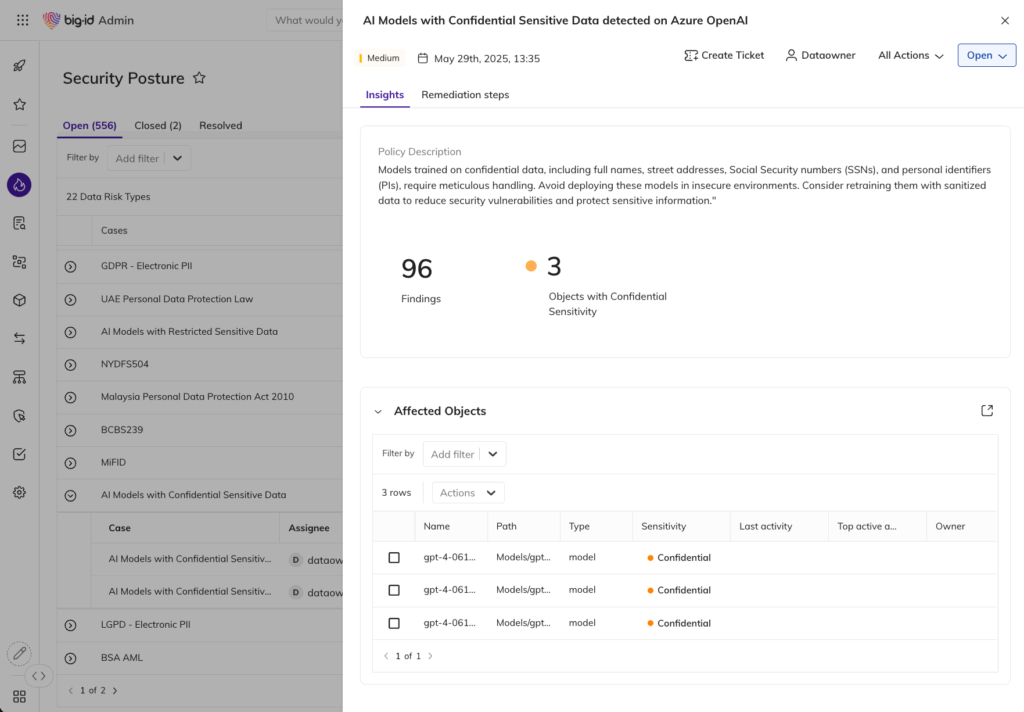Click the rocket icon in left sidebar
The image size is (1024, 712).
pyautogui.click(x=19, y=66)
